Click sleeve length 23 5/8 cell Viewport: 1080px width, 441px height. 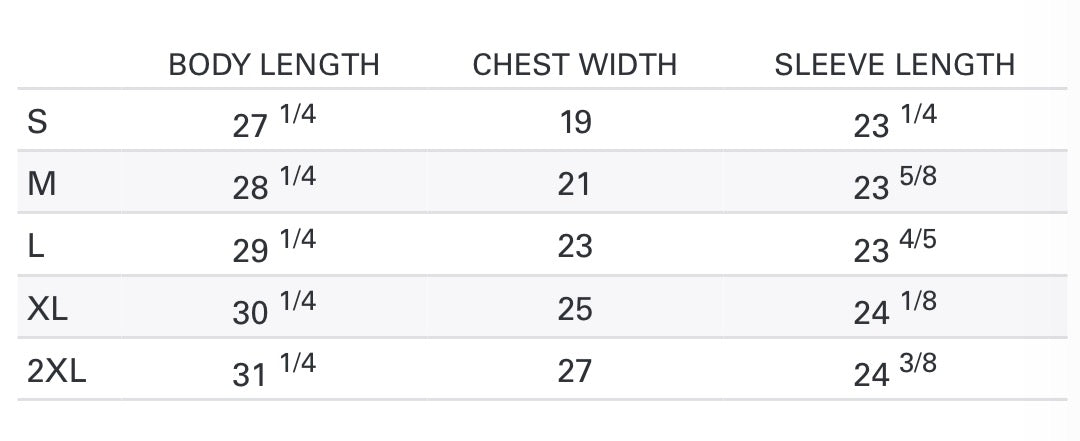(x=895, y=183)
